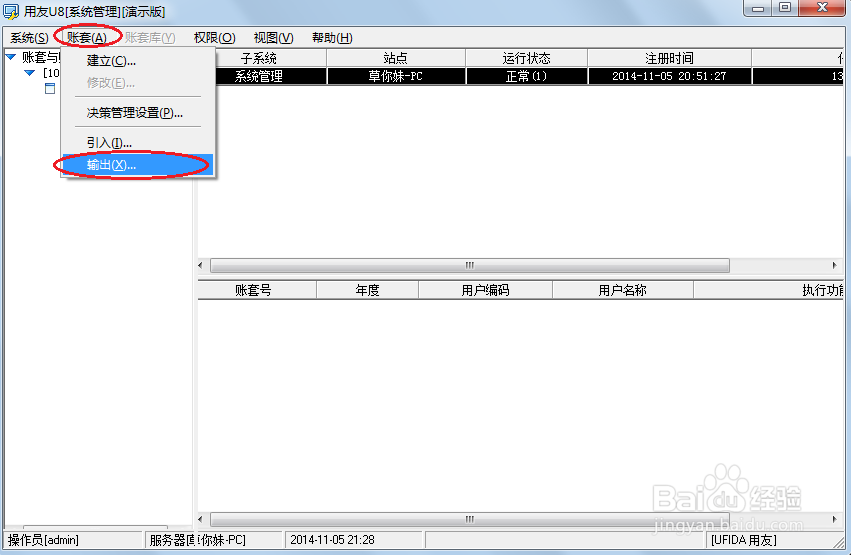Click the 草你妹-PC station cell
Viewport: 851px width, 555px height.
[396, 76]
